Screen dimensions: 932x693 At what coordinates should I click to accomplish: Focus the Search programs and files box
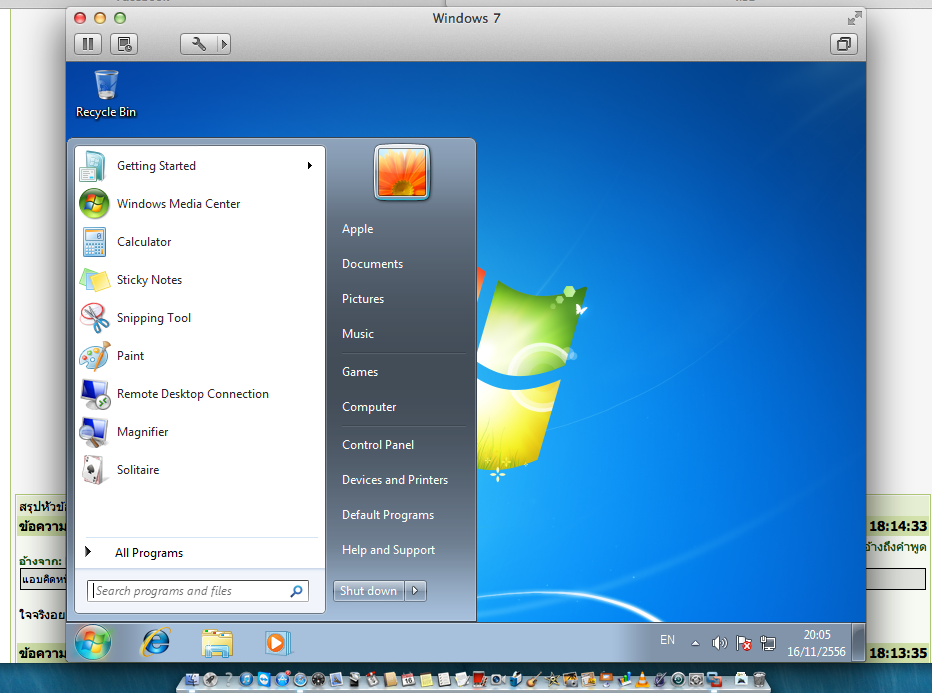197,591
